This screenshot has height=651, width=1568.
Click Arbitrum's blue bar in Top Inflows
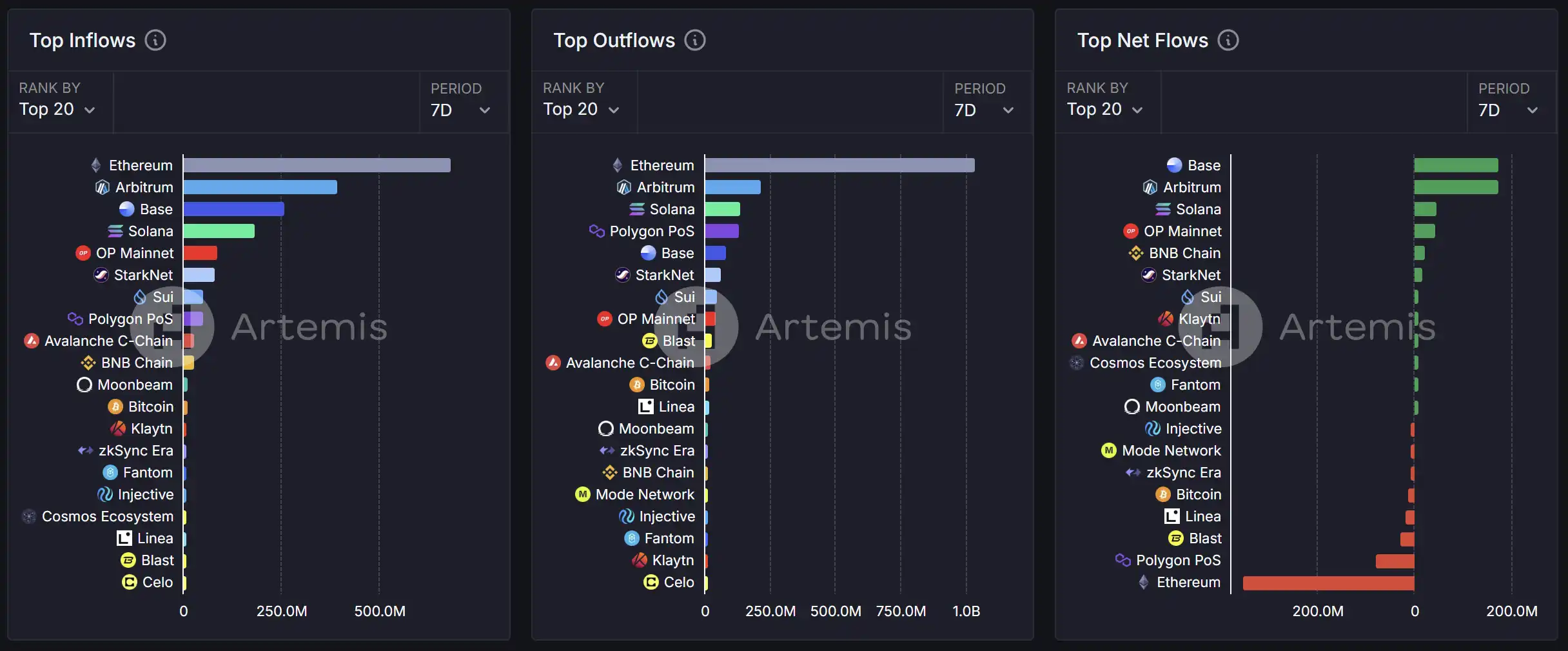pos(260,187)
